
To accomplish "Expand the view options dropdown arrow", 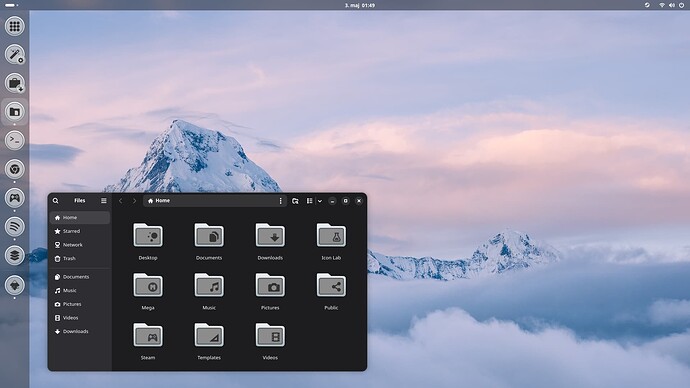I will [x=320, y=201].
